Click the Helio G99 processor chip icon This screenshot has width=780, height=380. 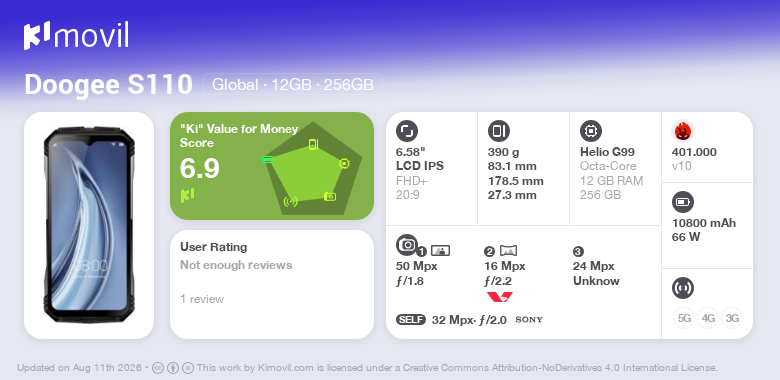pyautogui.click(x=591, y=131)
